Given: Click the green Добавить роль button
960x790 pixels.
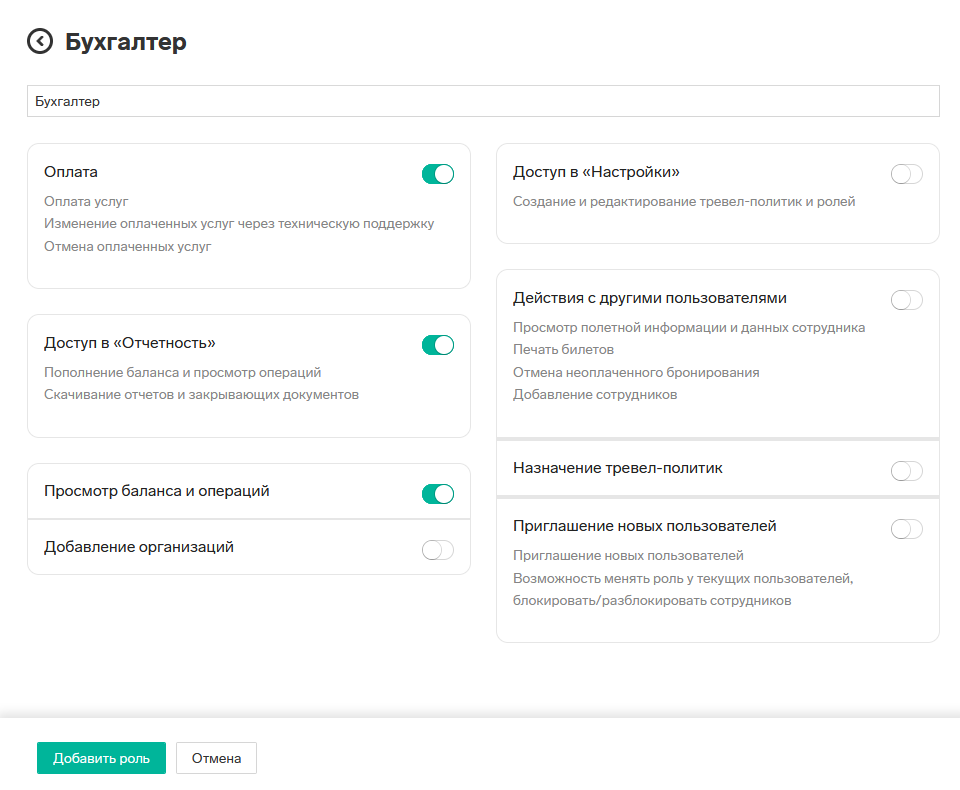Looking at the screenshot, I should (101, 758).
